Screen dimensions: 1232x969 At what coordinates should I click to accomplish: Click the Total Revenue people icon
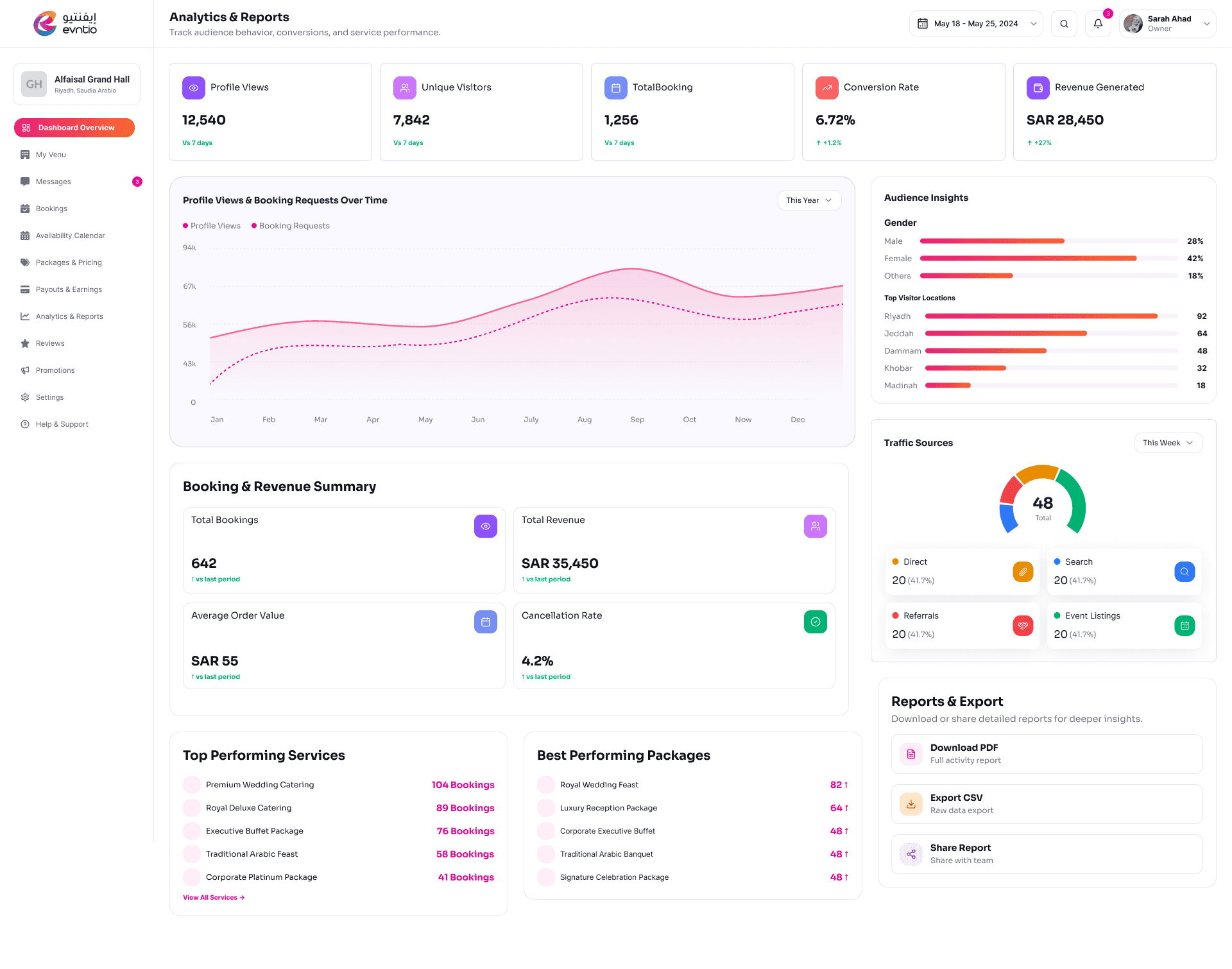(815, 526)
